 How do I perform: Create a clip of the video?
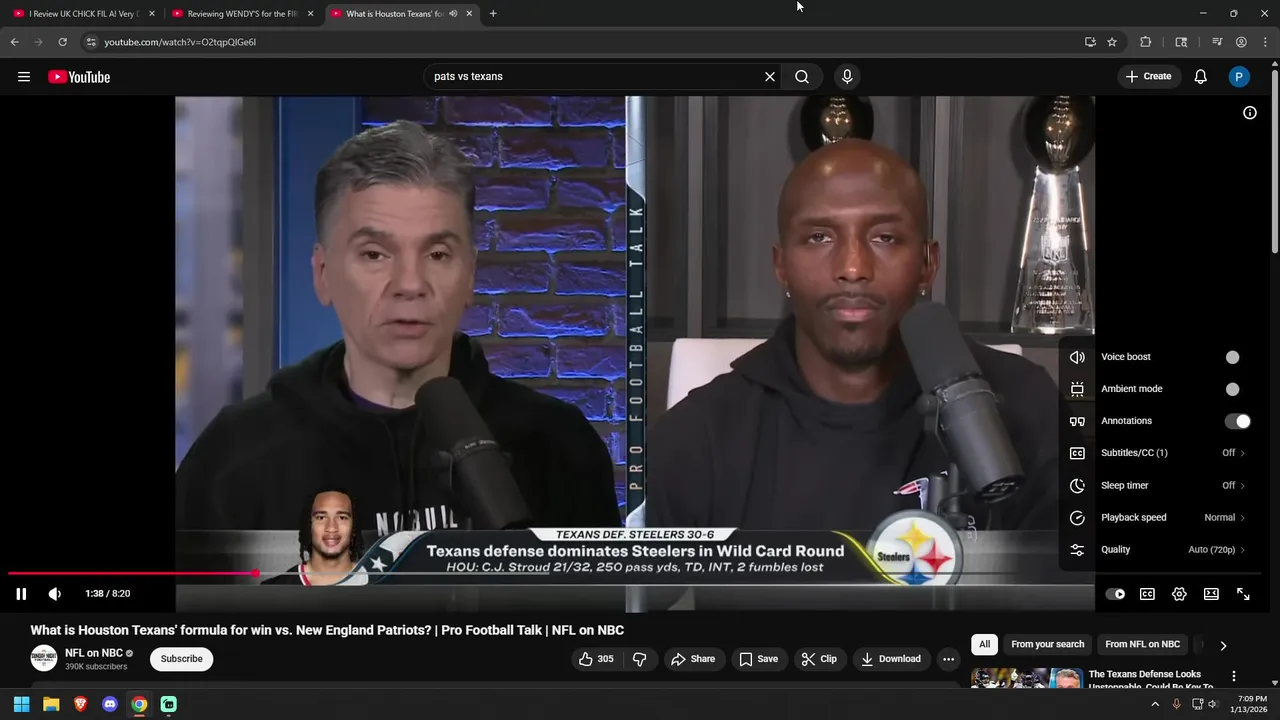tap(819, 659)
